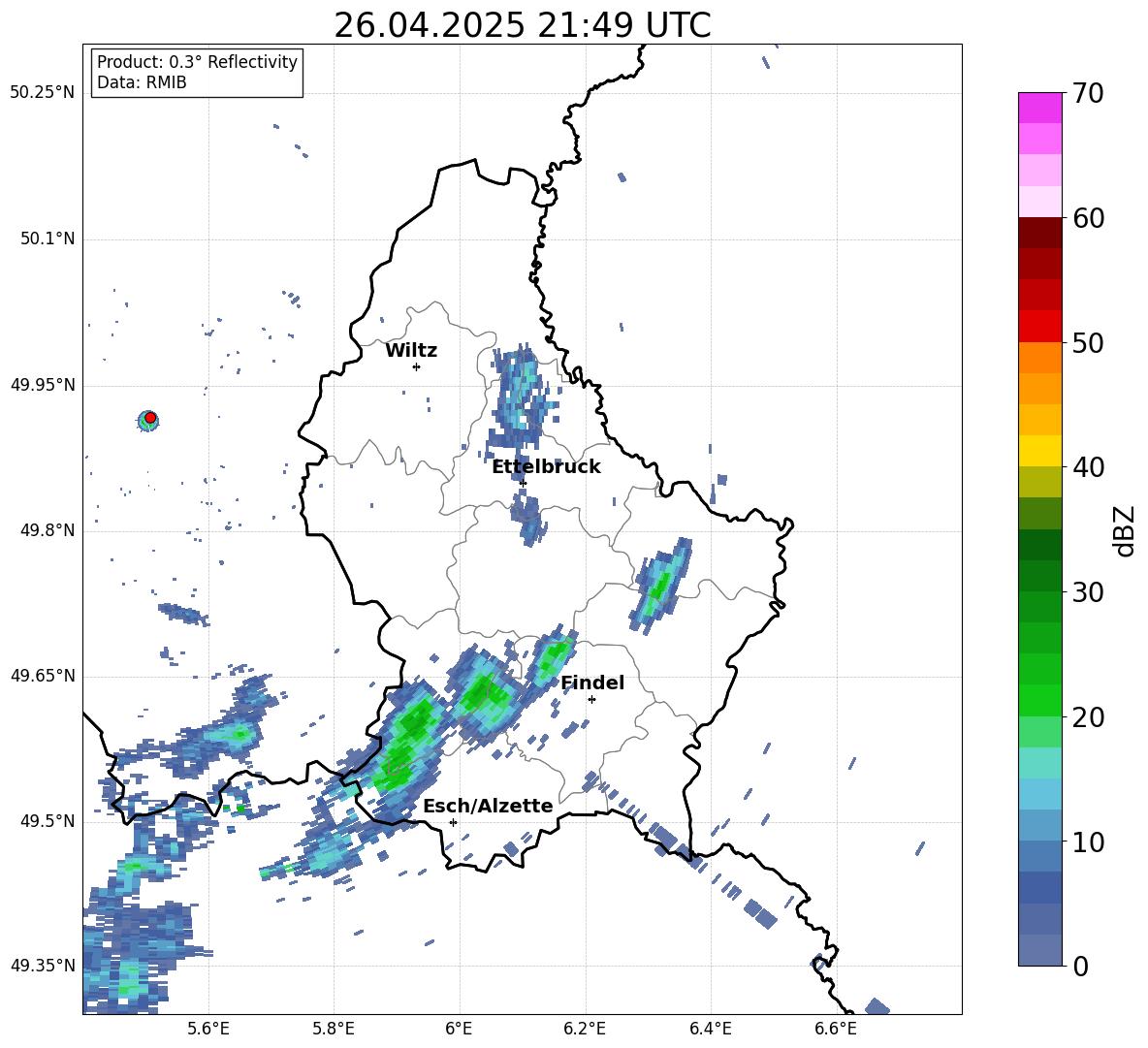Click the title 26.04.2025 21:49 UTC
This screenshot has width=1148, height=1048.
pyautogui.click(x=522, y=25)
